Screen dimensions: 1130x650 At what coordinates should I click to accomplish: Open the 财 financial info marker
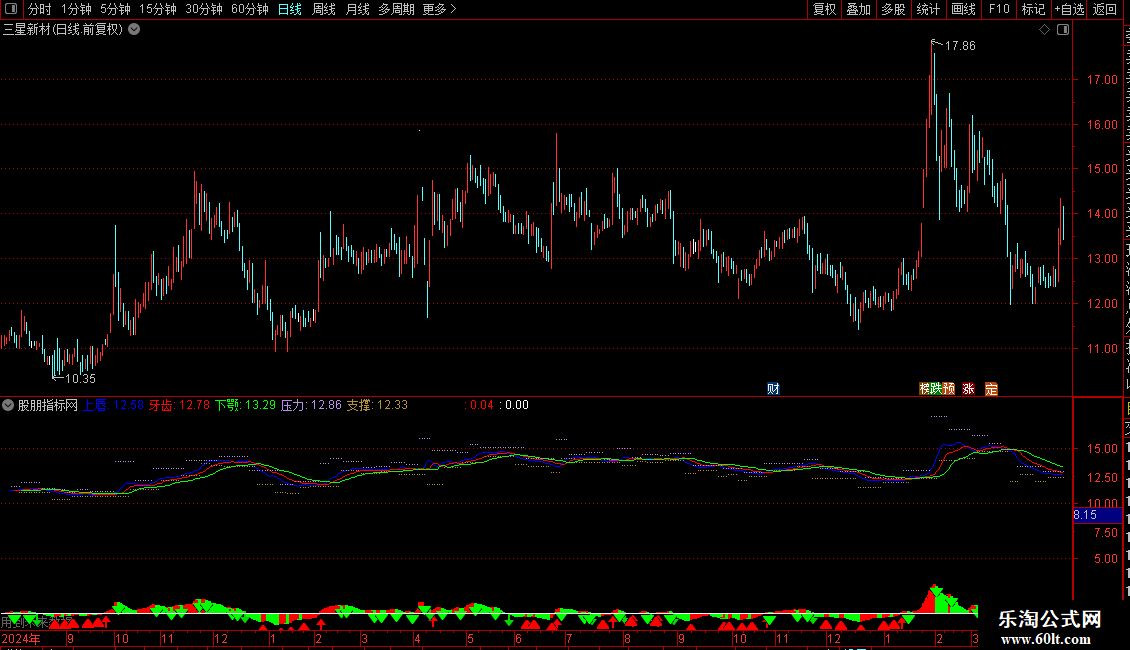point(773,389)
